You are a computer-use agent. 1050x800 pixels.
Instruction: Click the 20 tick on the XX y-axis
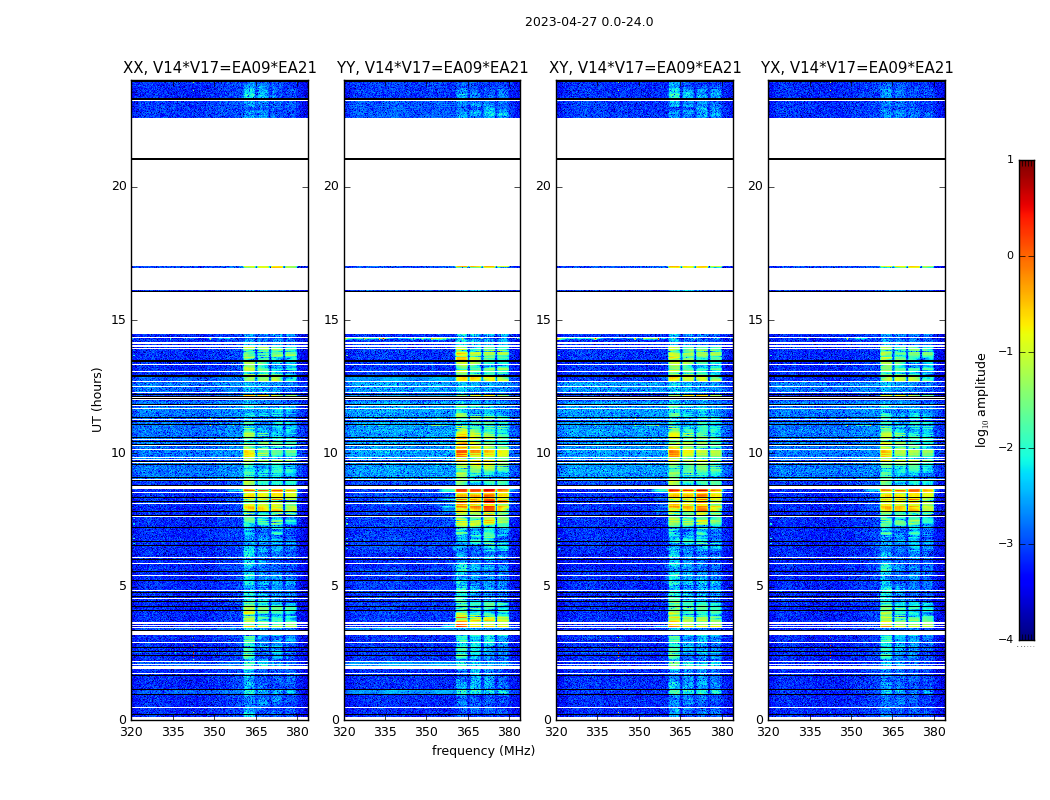(x=119, y=186)
